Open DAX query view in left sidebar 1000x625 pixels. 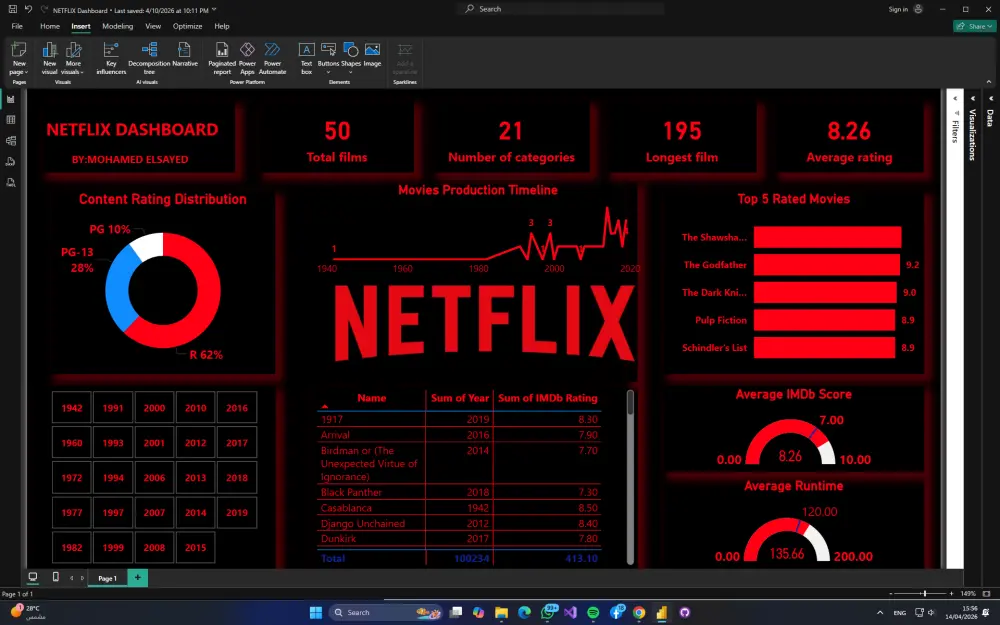point(11,161)
